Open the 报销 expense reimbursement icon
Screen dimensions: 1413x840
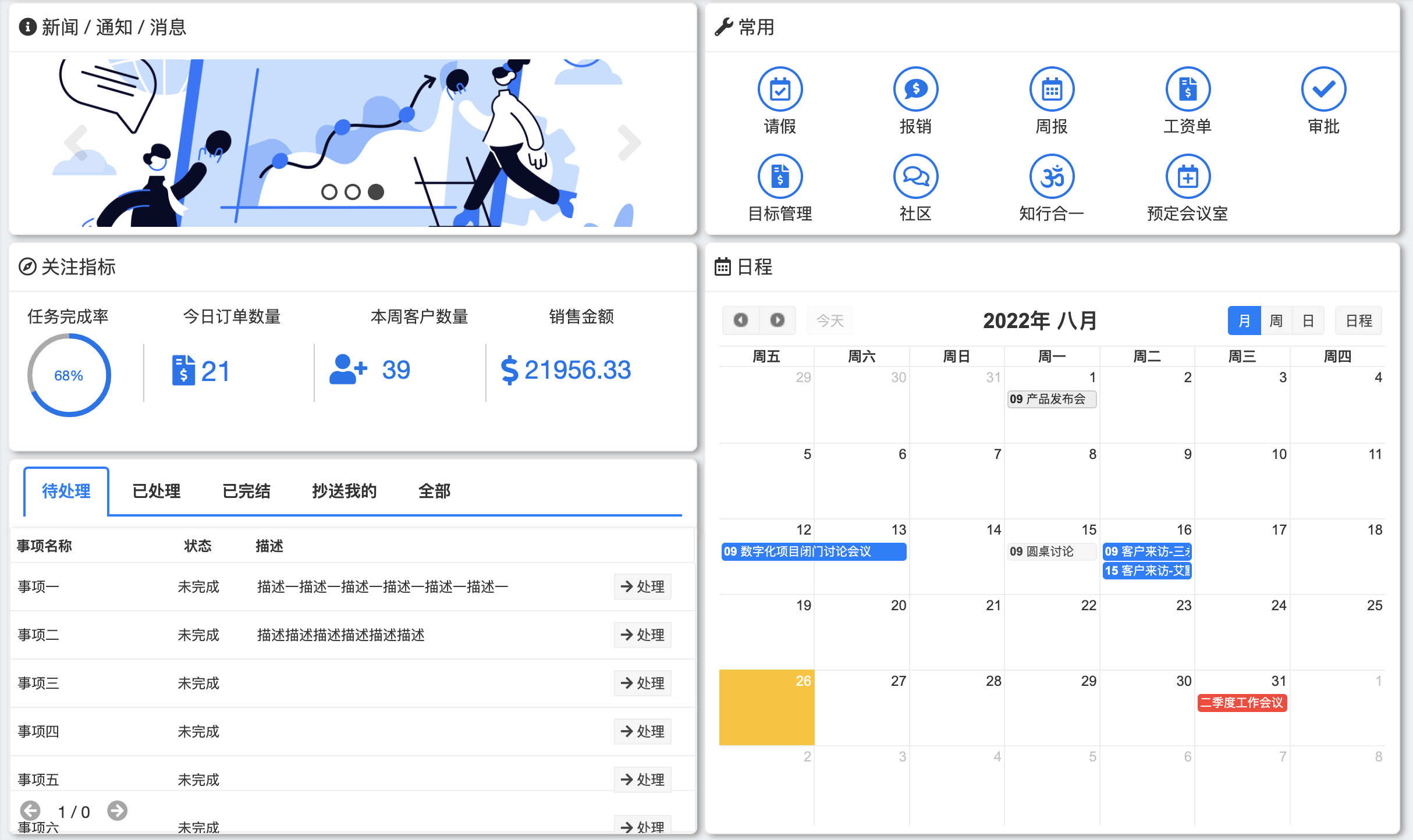(915, 90)
